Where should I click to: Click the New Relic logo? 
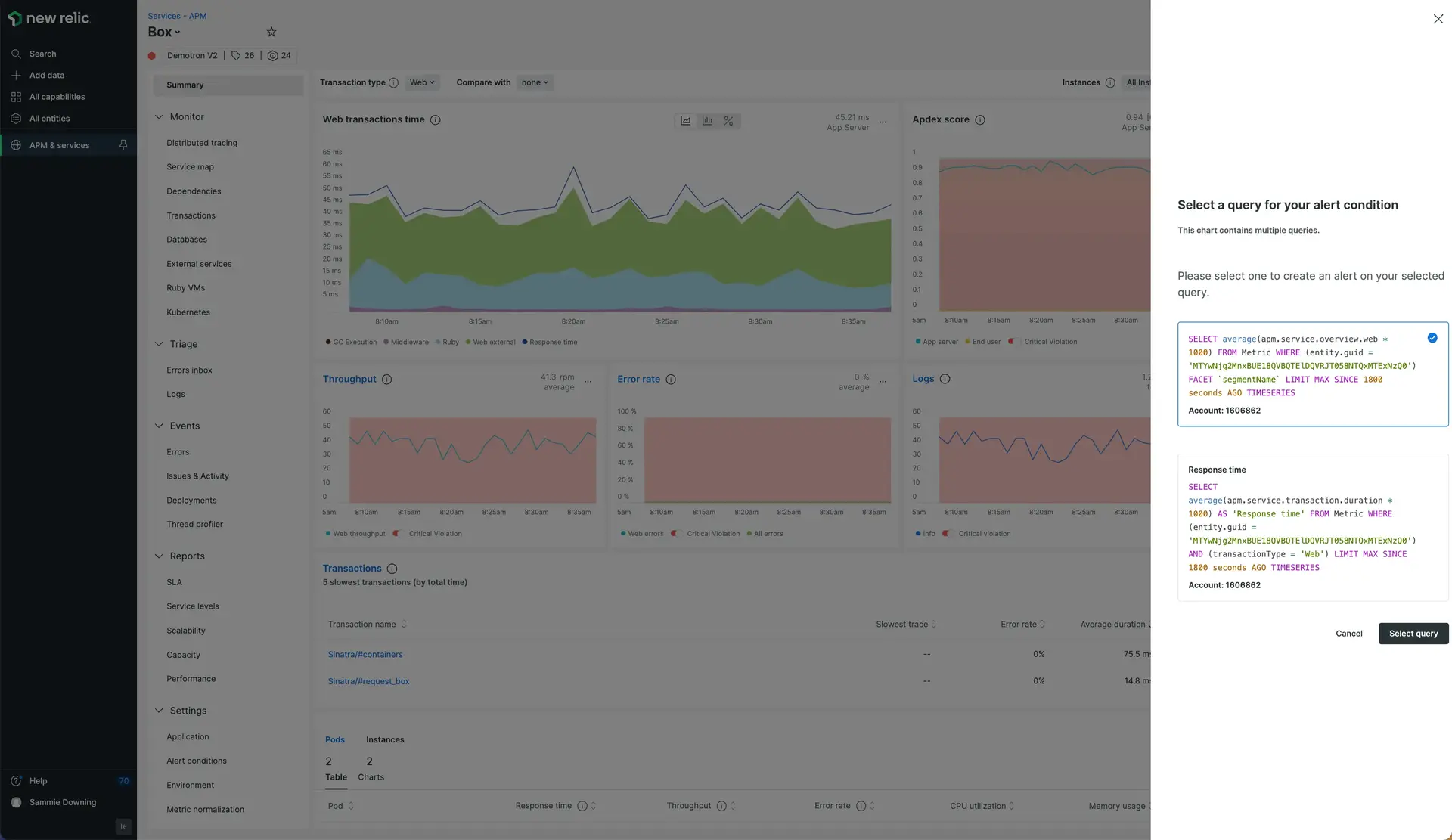click(x=48, y=18)
